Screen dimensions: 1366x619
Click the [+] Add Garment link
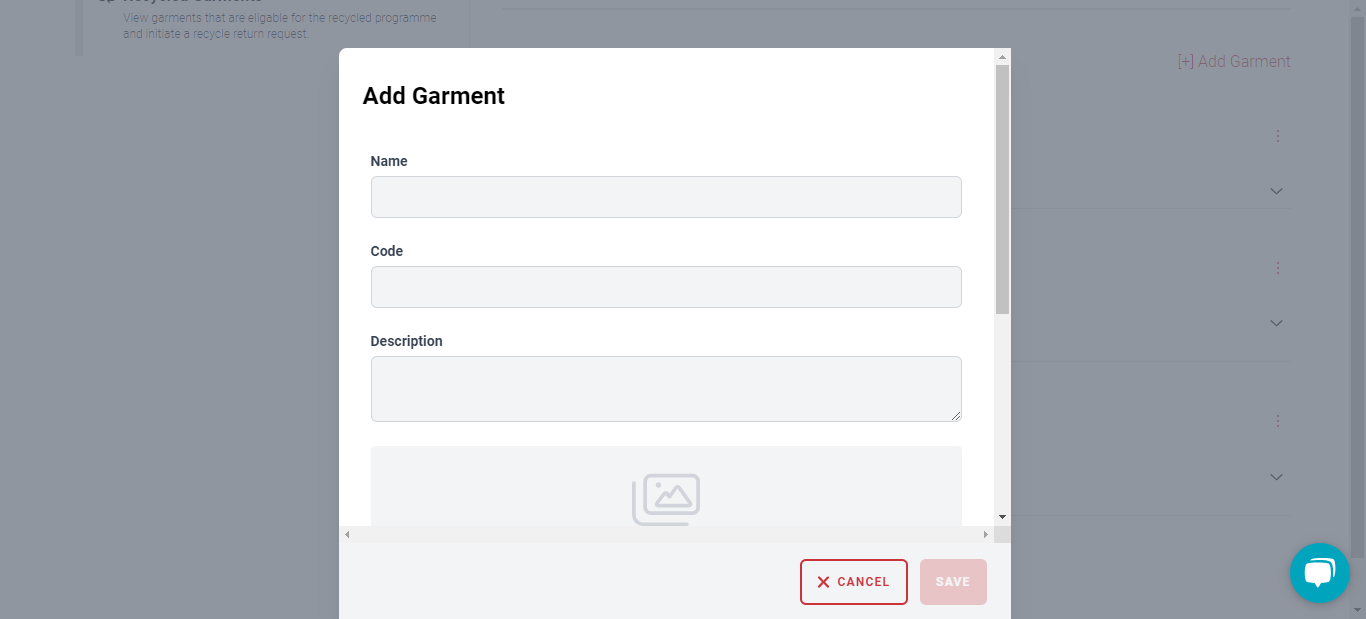point(1234,62)
